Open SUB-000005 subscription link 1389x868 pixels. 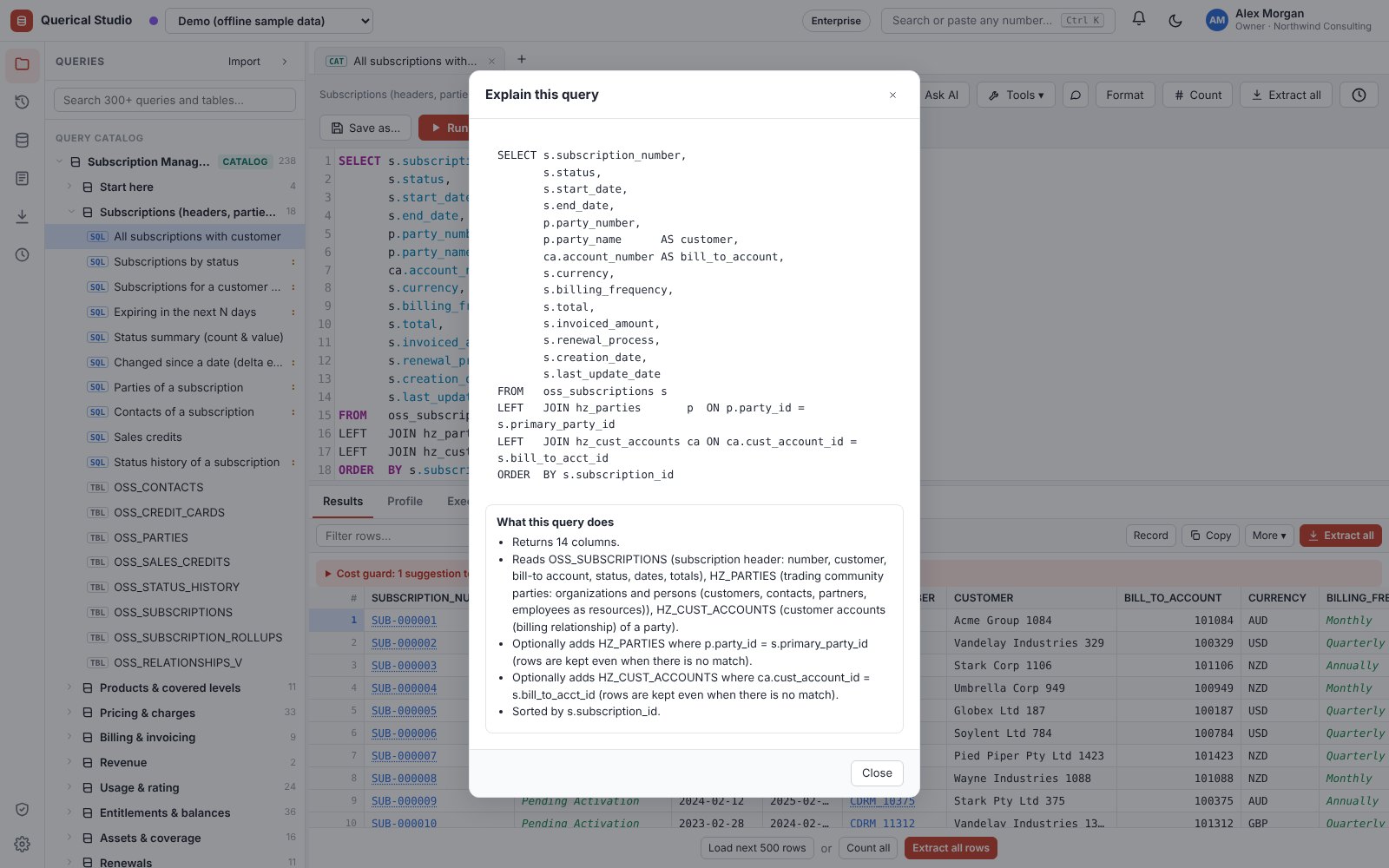404,711
